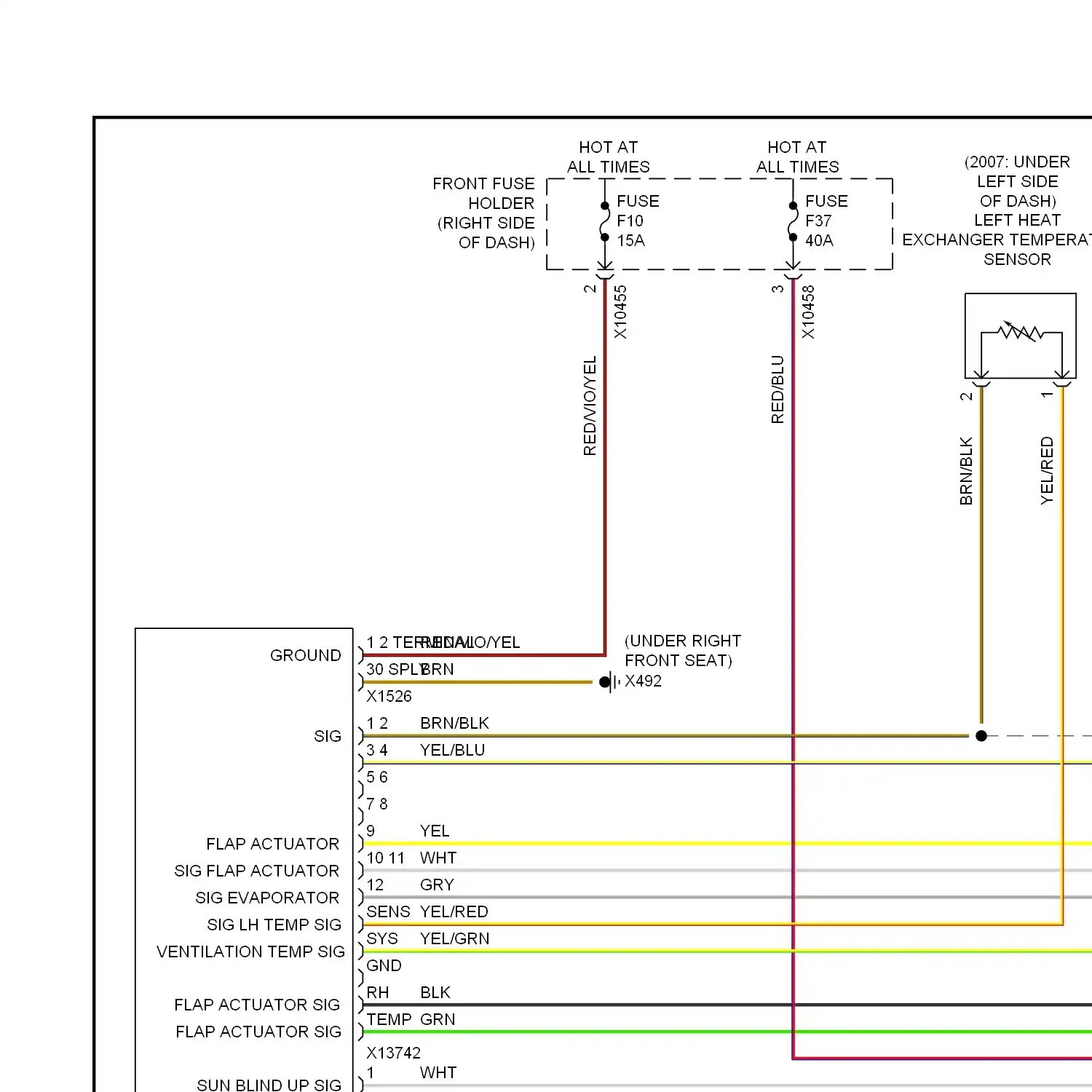Click the horizontal BRN/BLK wire label
The image size is (1092, 1092).
(455, 724)
